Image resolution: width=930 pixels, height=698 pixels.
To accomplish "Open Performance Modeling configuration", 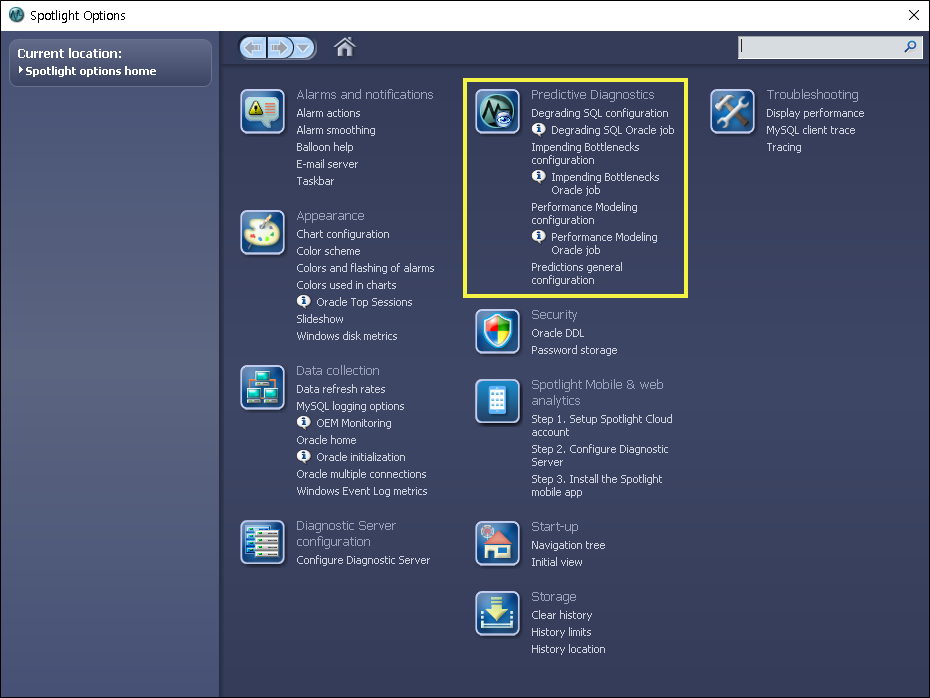I will pos(584,213).
